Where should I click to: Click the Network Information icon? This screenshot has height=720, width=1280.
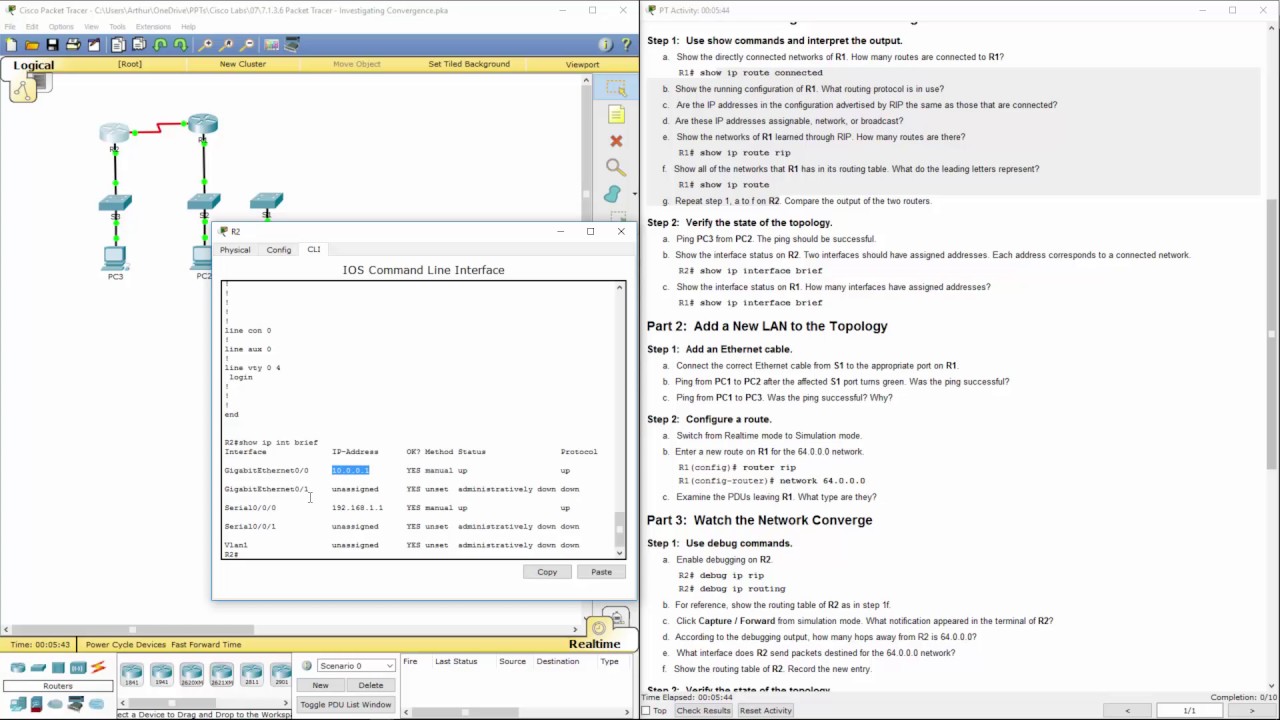click(605, 45)
